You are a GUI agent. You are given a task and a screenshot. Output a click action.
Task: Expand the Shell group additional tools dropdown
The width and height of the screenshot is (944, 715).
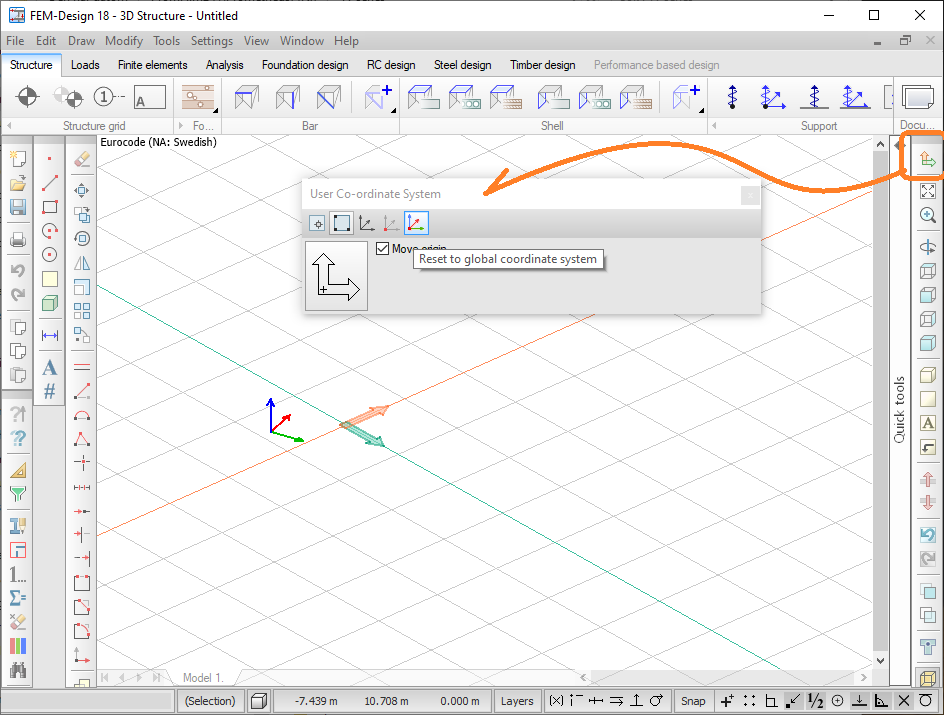point(701,110)
